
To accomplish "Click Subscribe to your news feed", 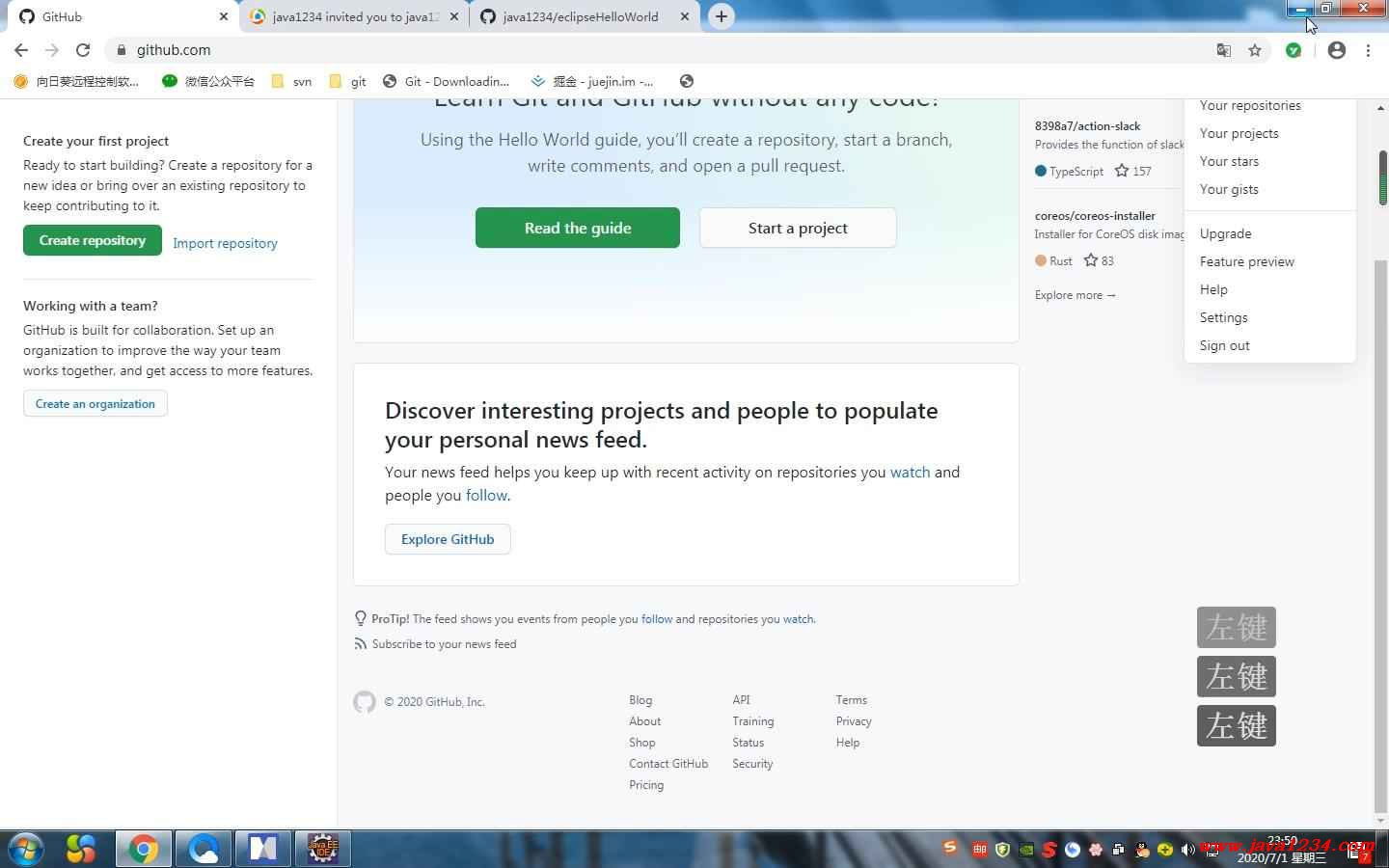I will coord(444,643).
